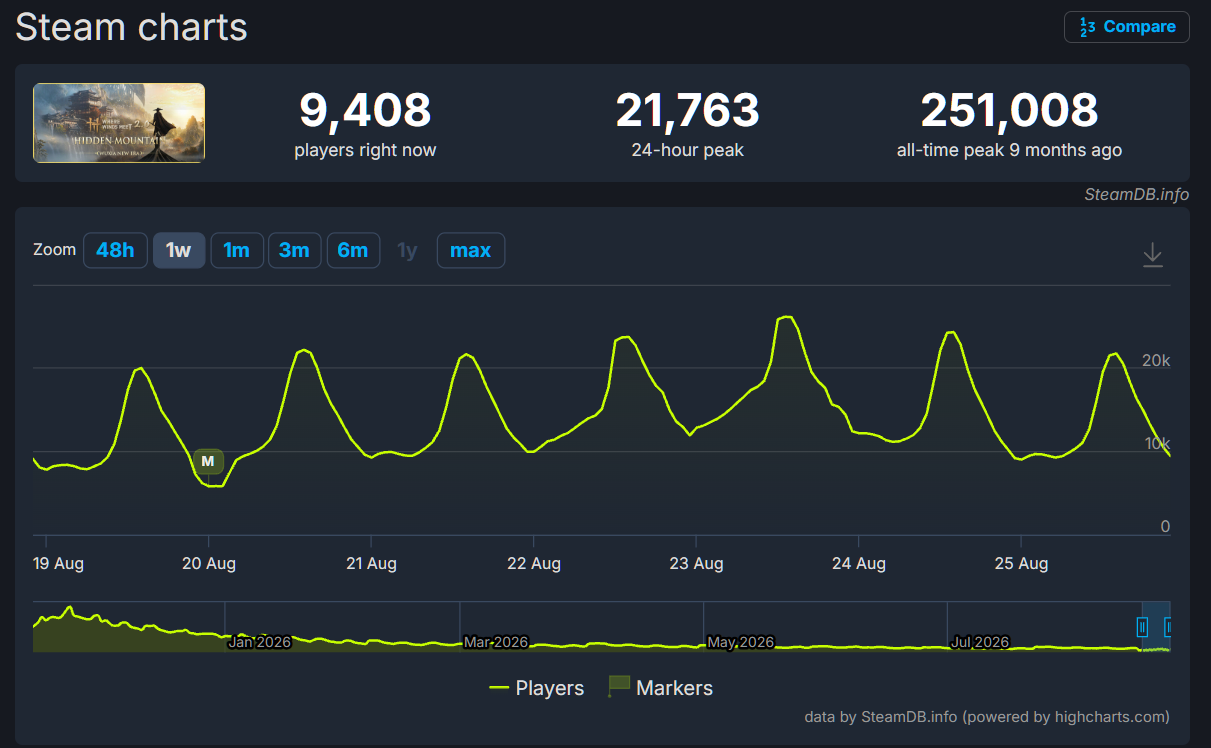Click the 24 Aug axis label
The image size is (1211, 748).
point(859,563)
